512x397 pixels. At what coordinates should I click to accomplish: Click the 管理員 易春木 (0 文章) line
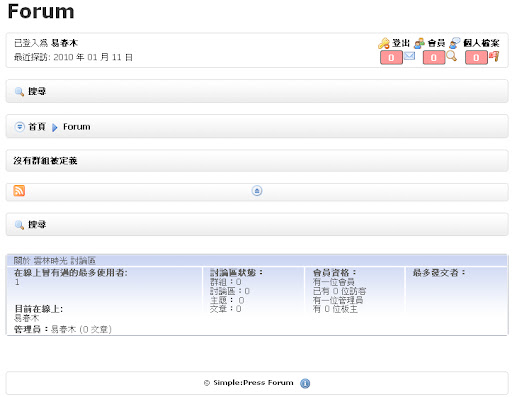pyautogui.click(x=63, y=329)
